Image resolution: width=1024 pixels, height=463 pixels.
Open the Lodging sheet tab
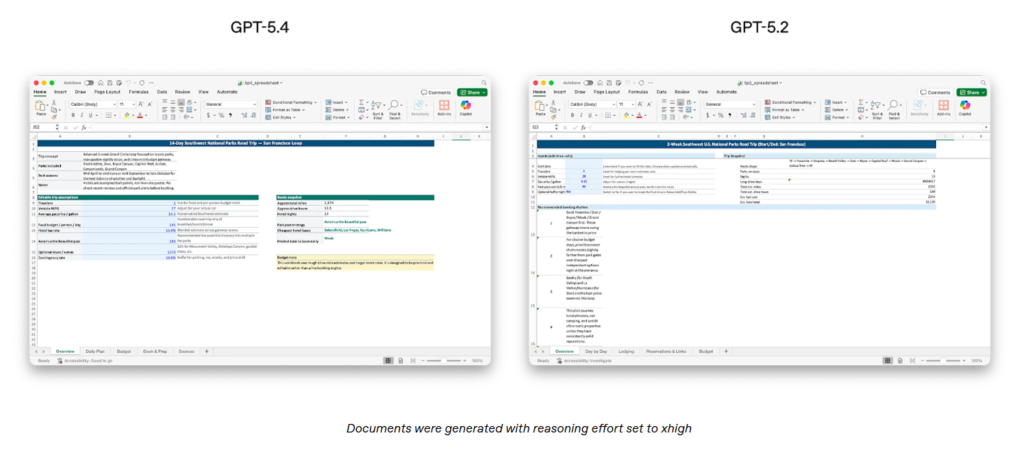click(626, 352)
